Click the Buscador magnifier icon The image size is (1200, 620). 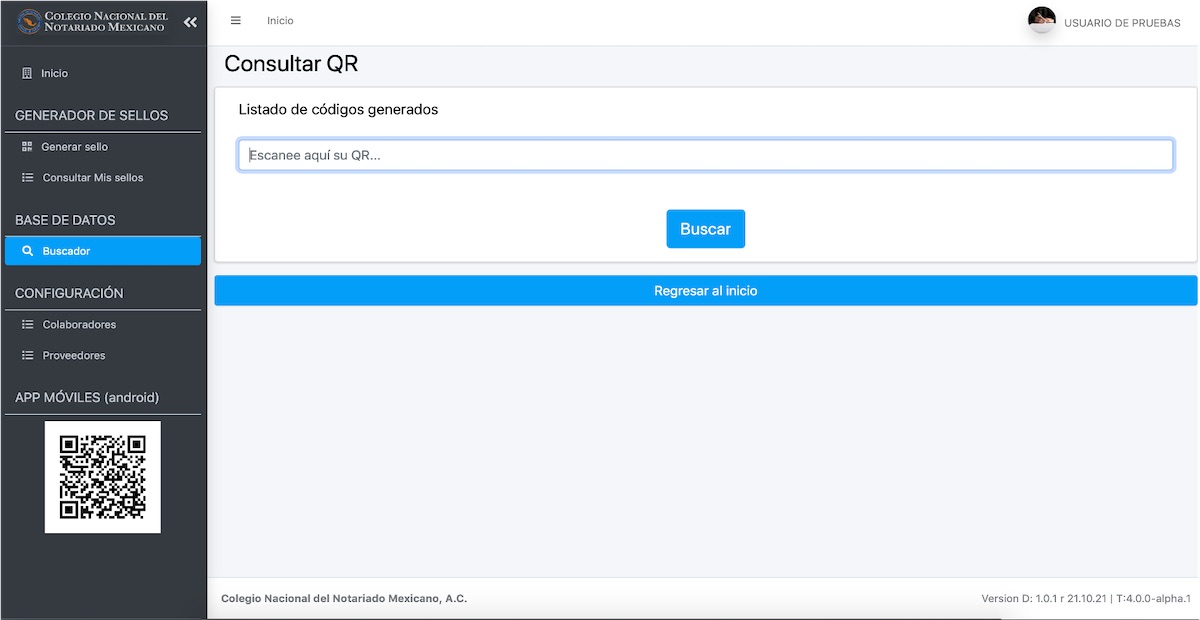(x=28, y=251)
